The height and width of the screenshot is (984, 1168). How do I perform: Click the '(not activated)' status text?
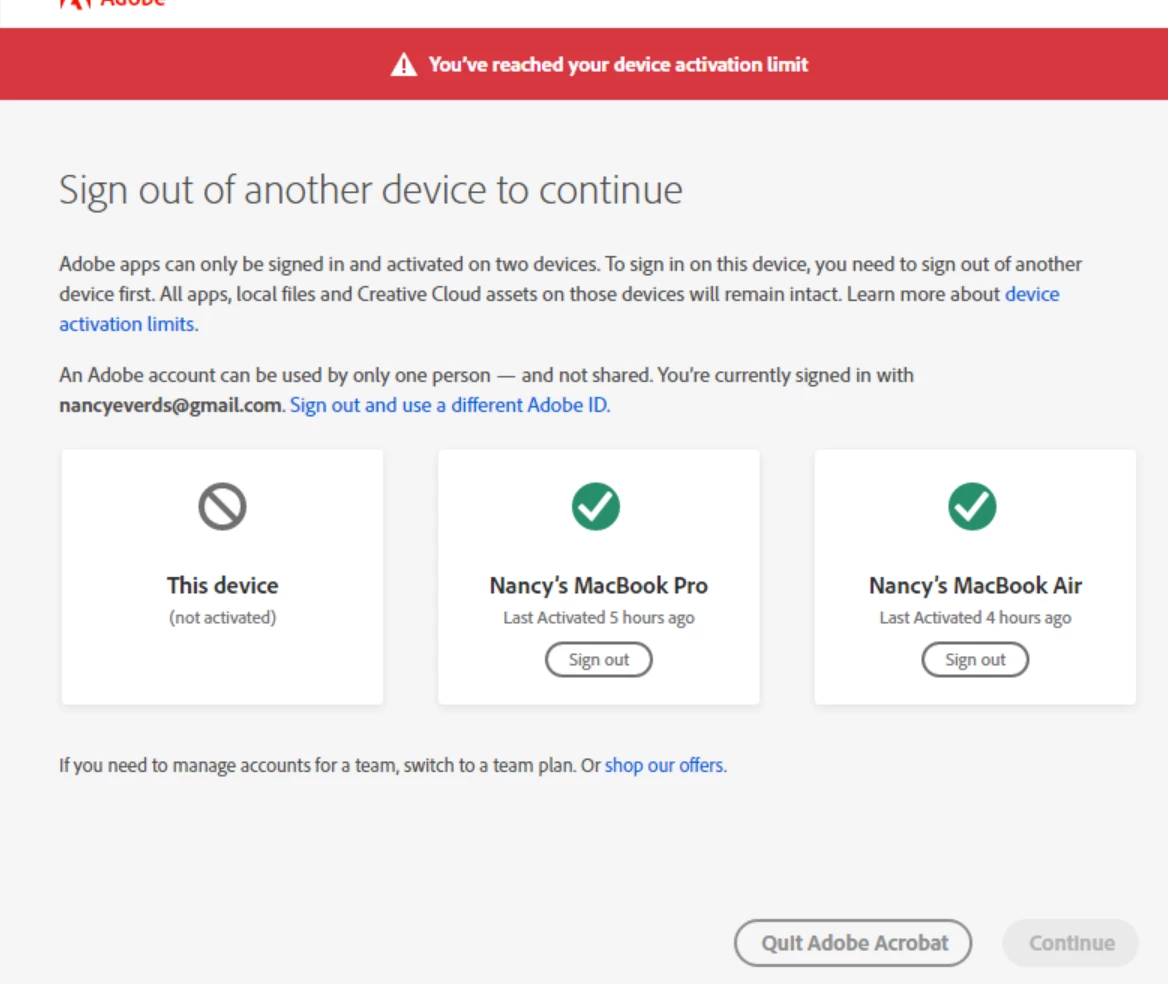coord(223,618)
